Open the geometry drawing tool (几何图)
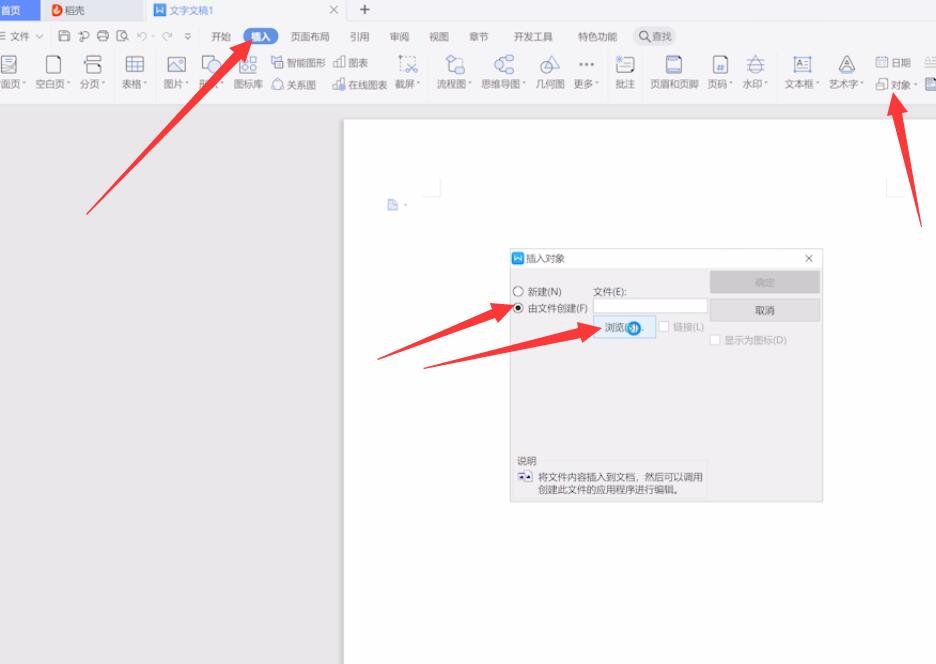 [550, 72]
